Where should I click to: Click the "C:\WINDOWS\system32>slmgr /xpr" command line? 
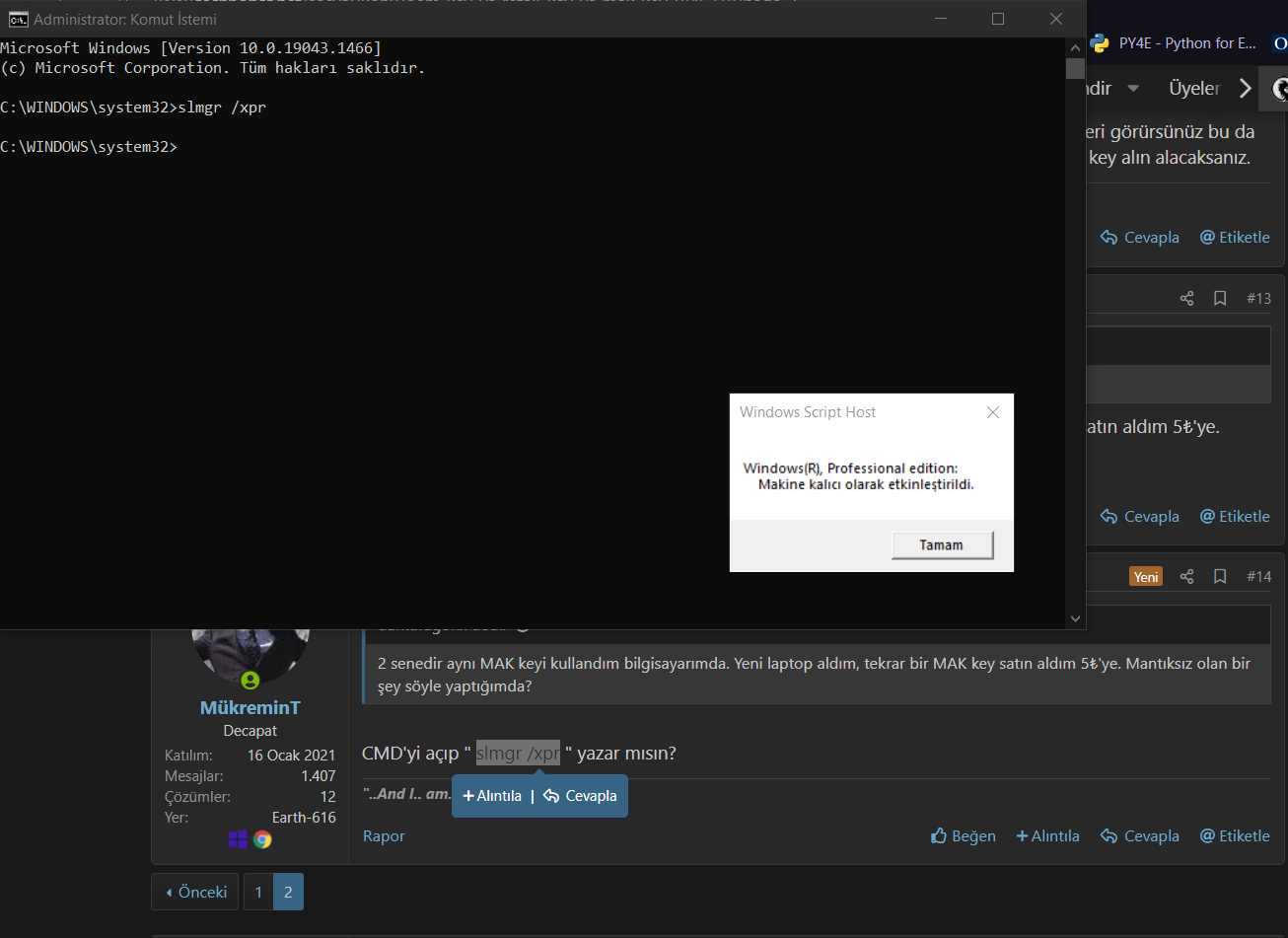coord(133,108)
